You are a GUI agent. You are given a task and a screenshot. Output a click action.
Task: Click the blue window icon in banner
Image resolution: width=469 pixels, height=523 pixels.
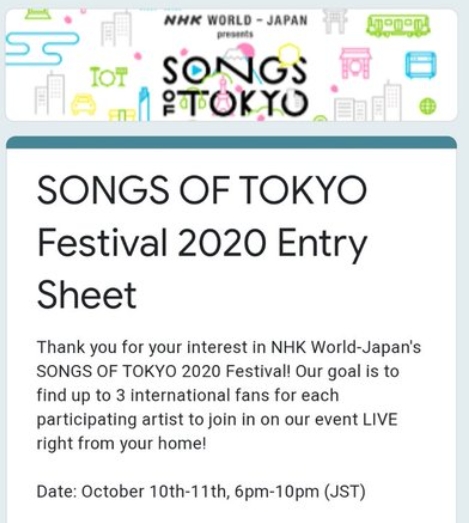tap(421, 65)
